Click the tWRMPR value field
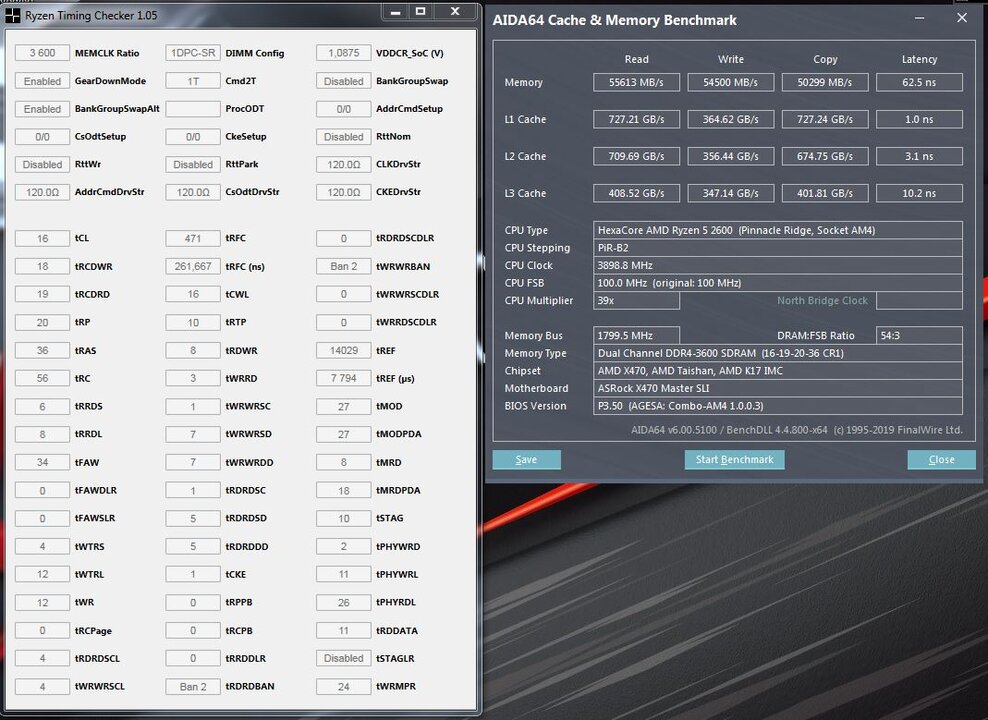Image resolution: width=988 pixels, height=720 pixels. coord(343,687)
